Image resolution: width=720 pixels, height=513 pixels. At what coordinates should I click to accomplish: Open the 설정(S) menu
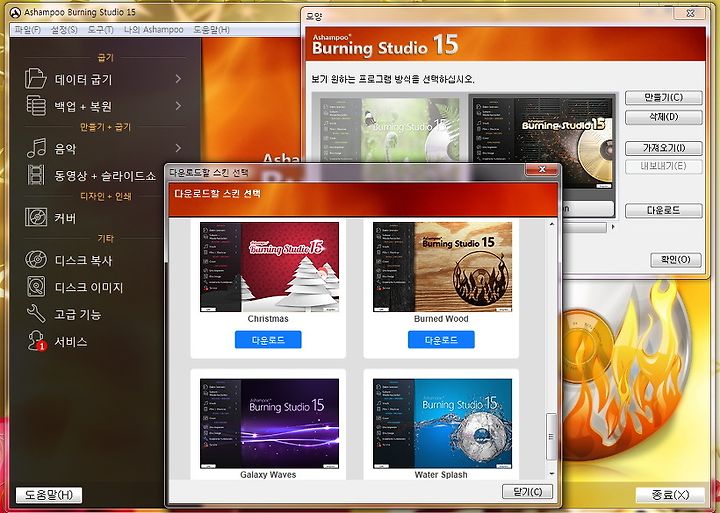tap(64, 30)
